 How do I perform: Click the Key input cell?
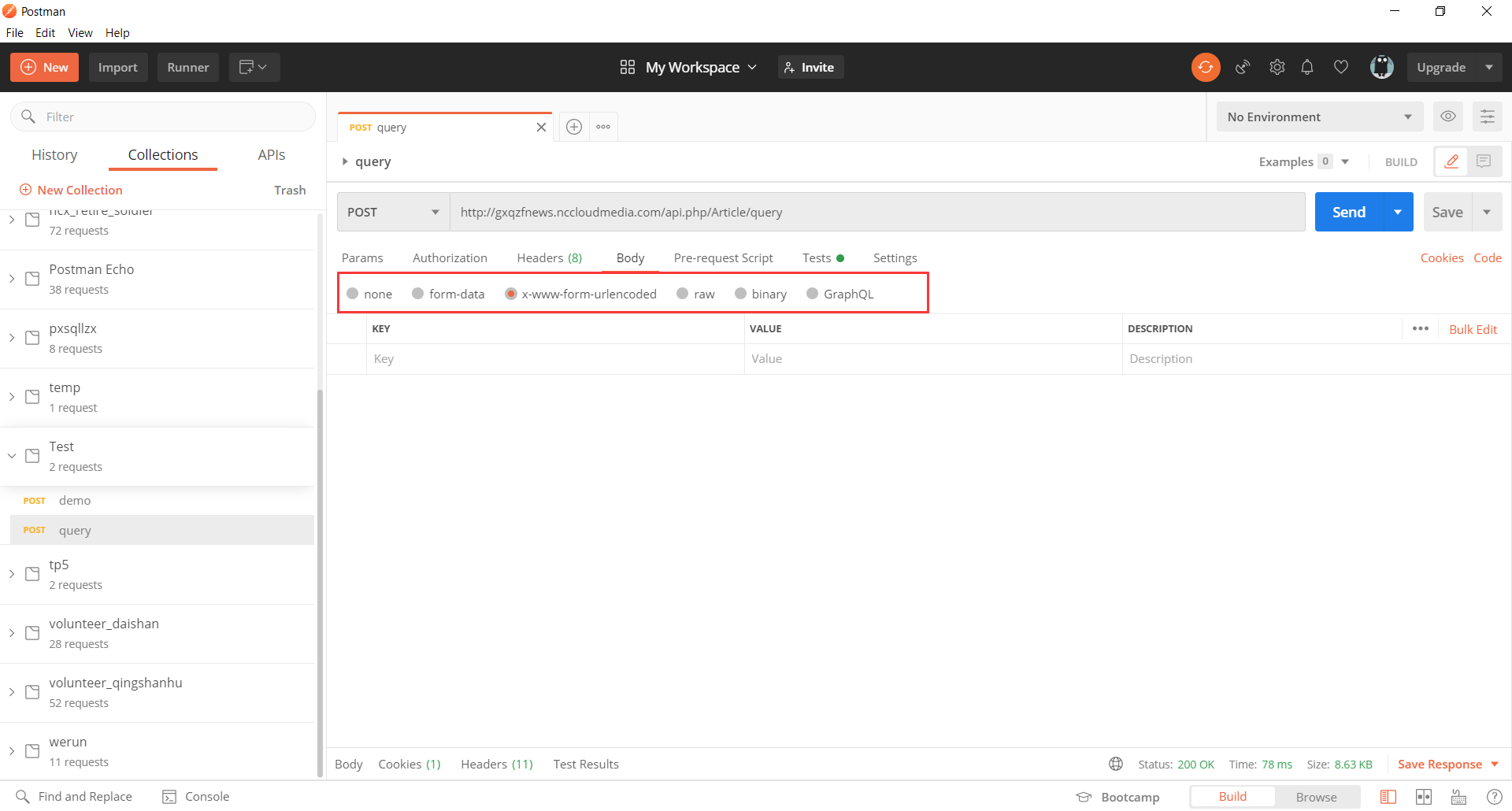555,358
